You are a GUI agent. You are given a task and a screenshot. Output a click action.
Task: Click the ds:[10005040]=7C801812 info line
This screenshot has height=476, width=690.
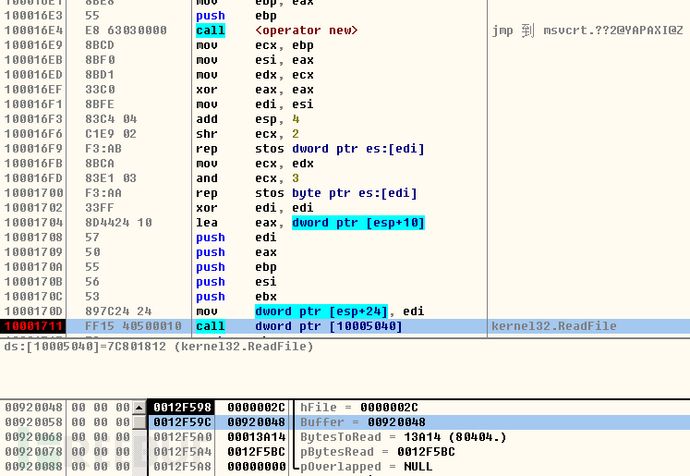pos(158,347)
